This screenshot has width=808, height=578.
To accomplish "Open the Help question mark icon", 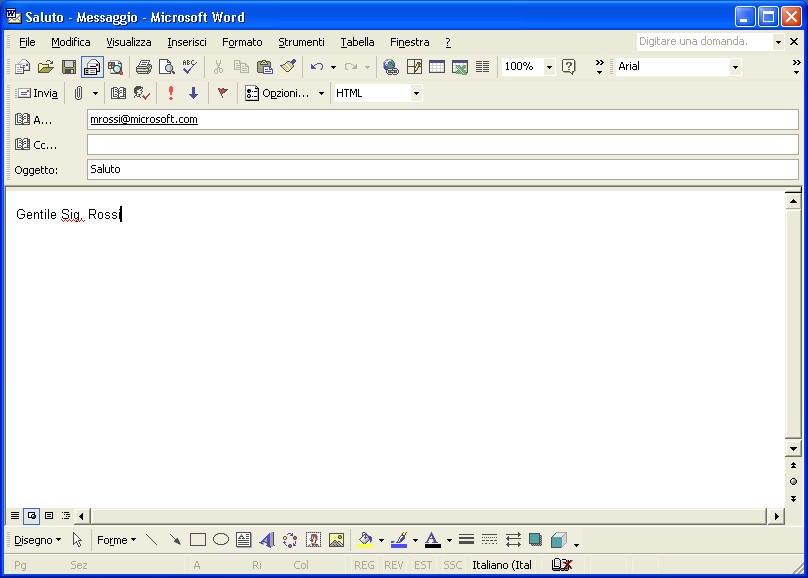I will coord(568,67).
